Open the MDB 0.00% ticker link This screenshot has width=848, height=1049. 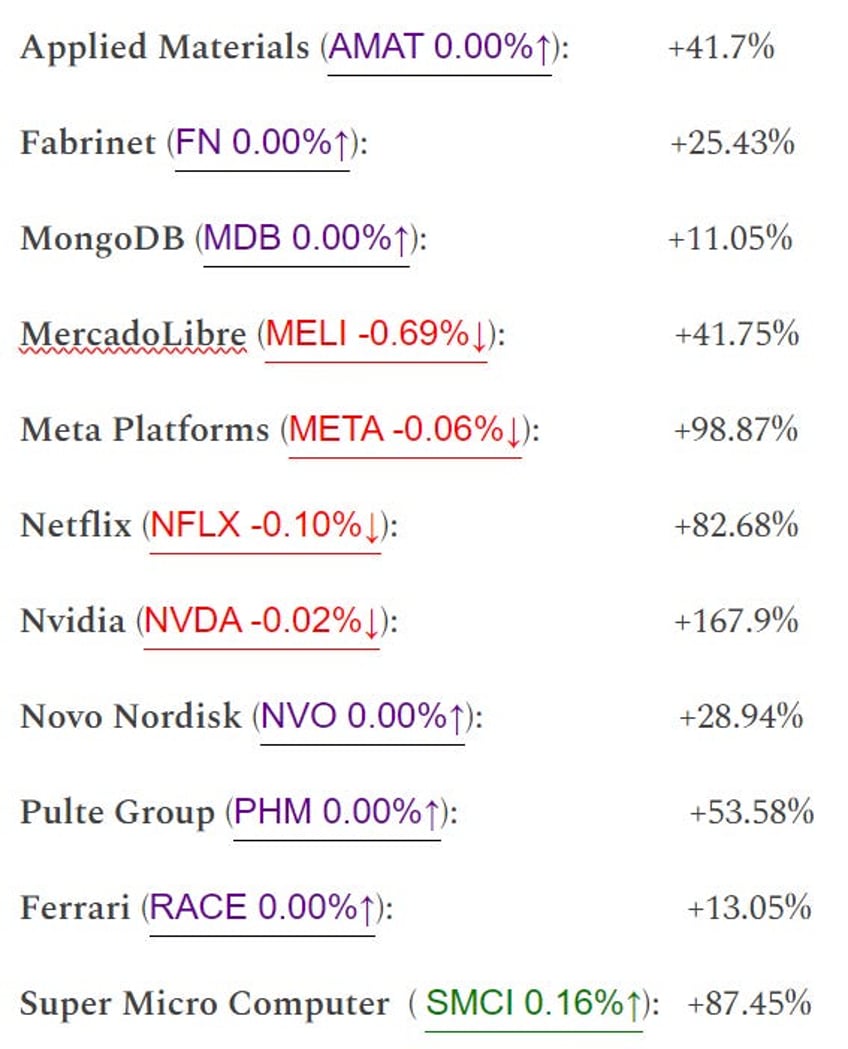tap(306, 240)
